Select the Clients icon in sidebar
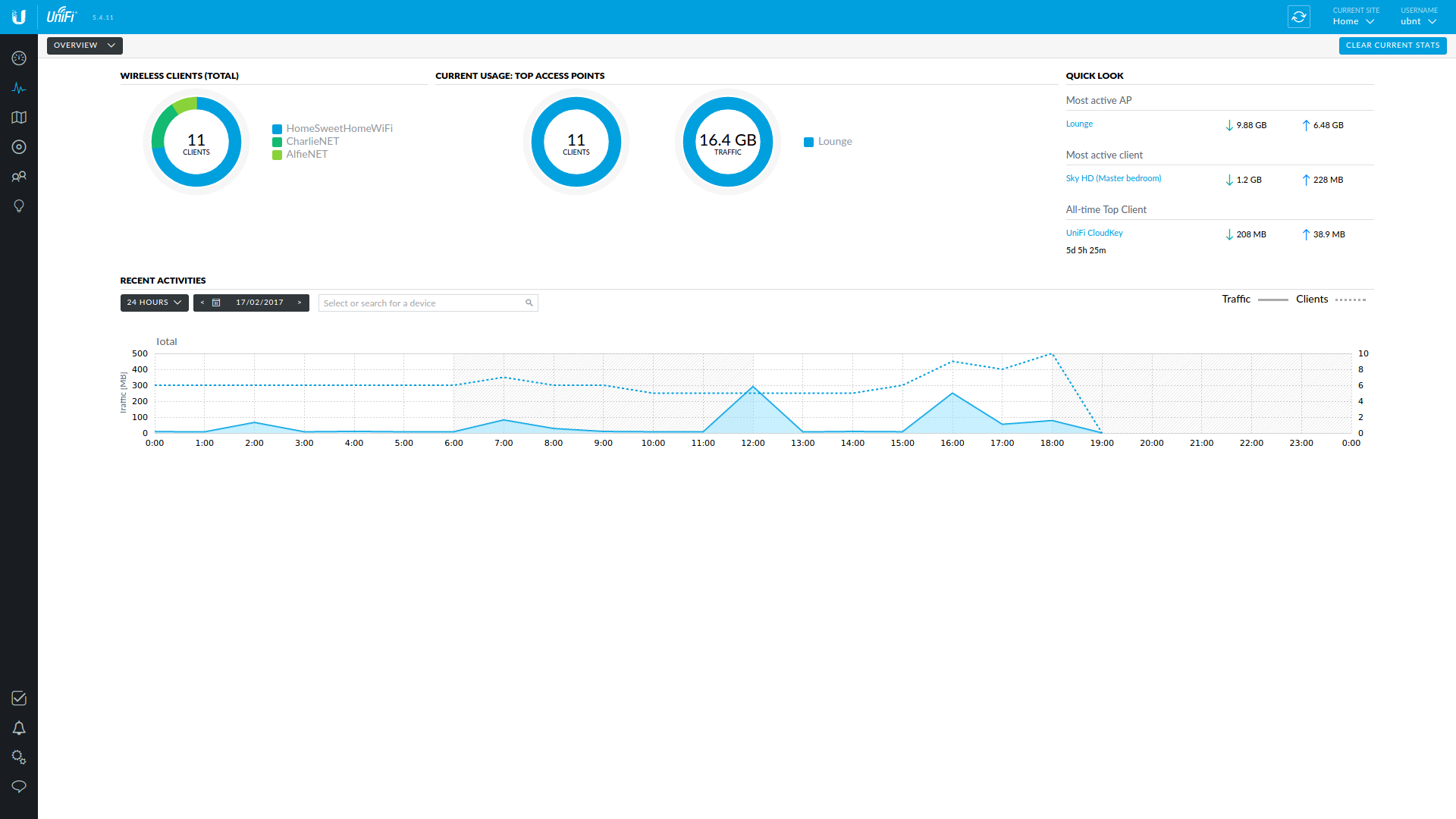The width and height of the screenshot is (1456, 819). tap(18, 176)
